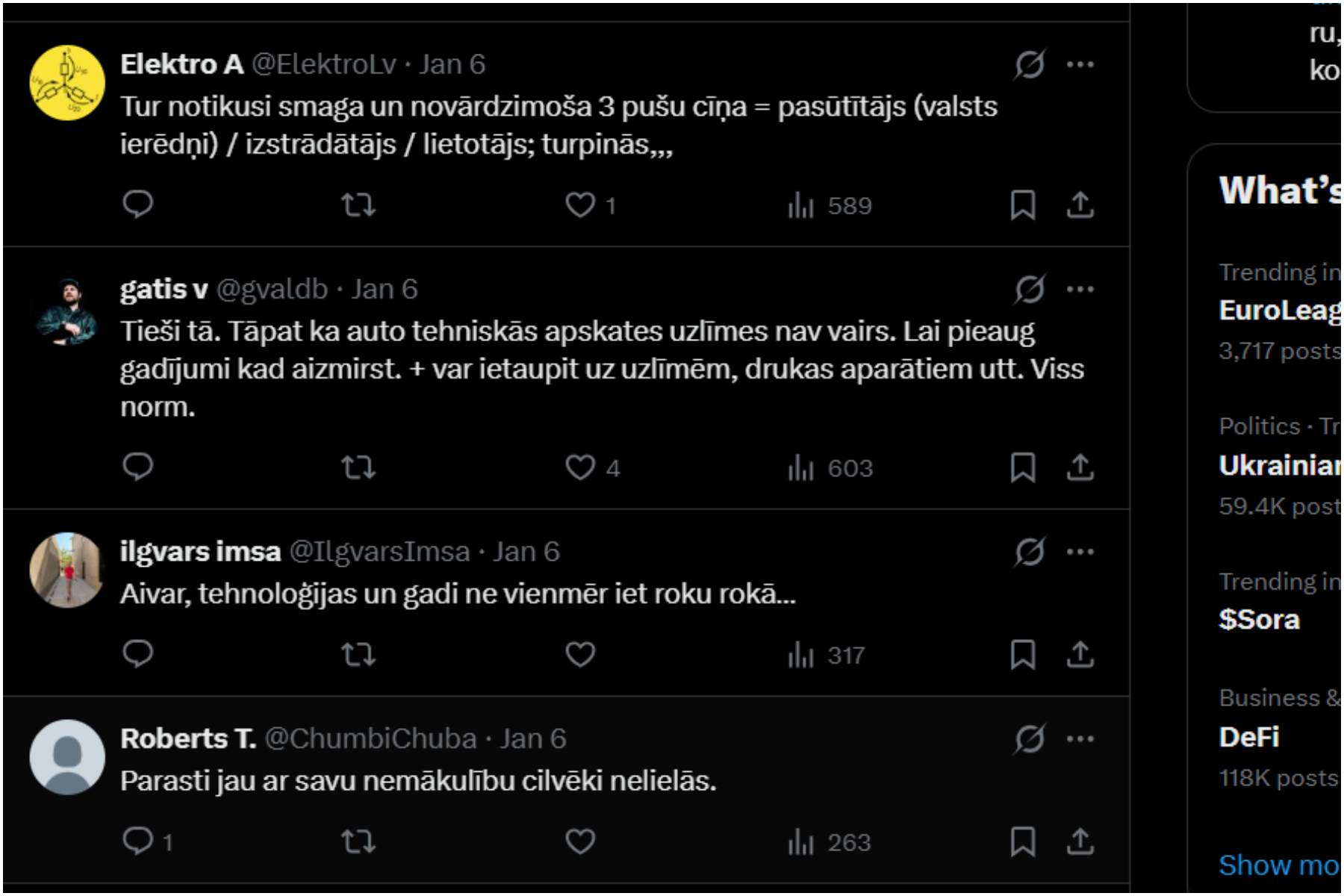The width and height of the screenshot is (1344, 896).
Task: Click the Show more trends link
Action: point(1278,865)
